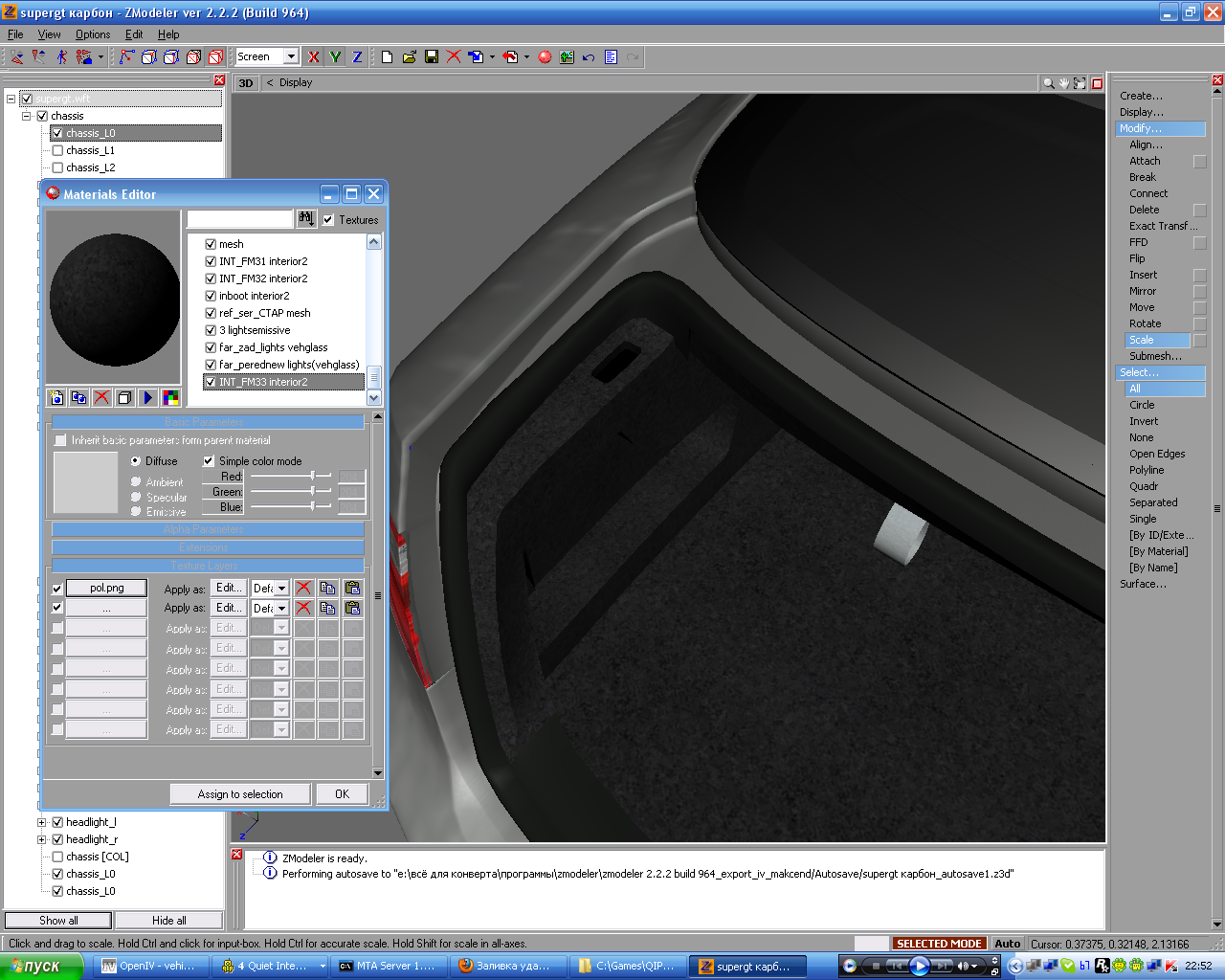Click the new material icon in Materials Editor
This screenshot has width=1225, height=980.
(x=56, y=397)
